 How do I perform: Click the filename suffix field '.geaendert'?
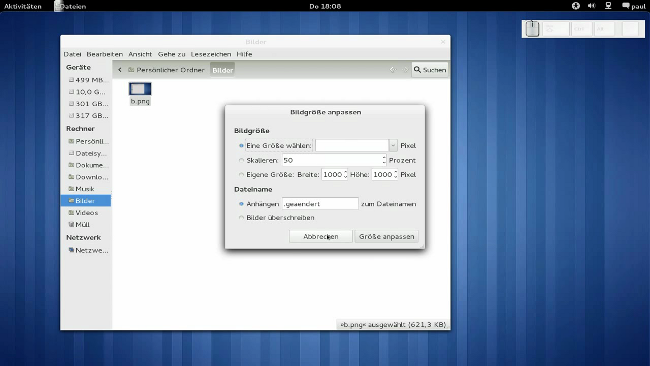(320, 204)
